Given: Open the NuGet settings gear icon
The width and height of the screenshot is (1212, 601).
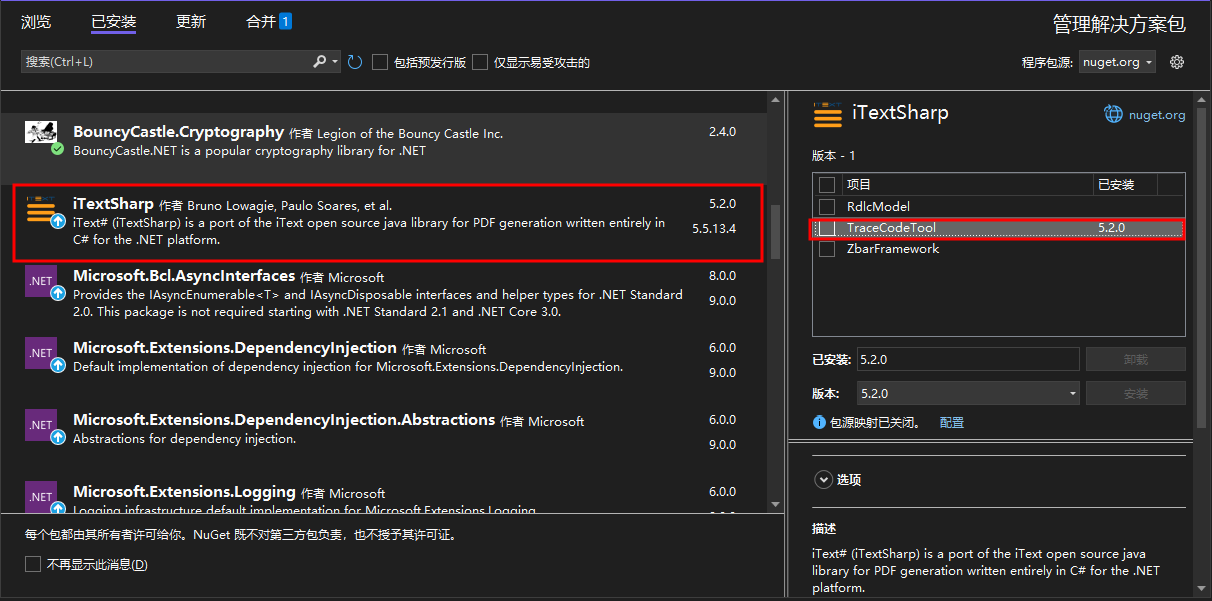Looking at the screenshot, I should click(1177, 61).
